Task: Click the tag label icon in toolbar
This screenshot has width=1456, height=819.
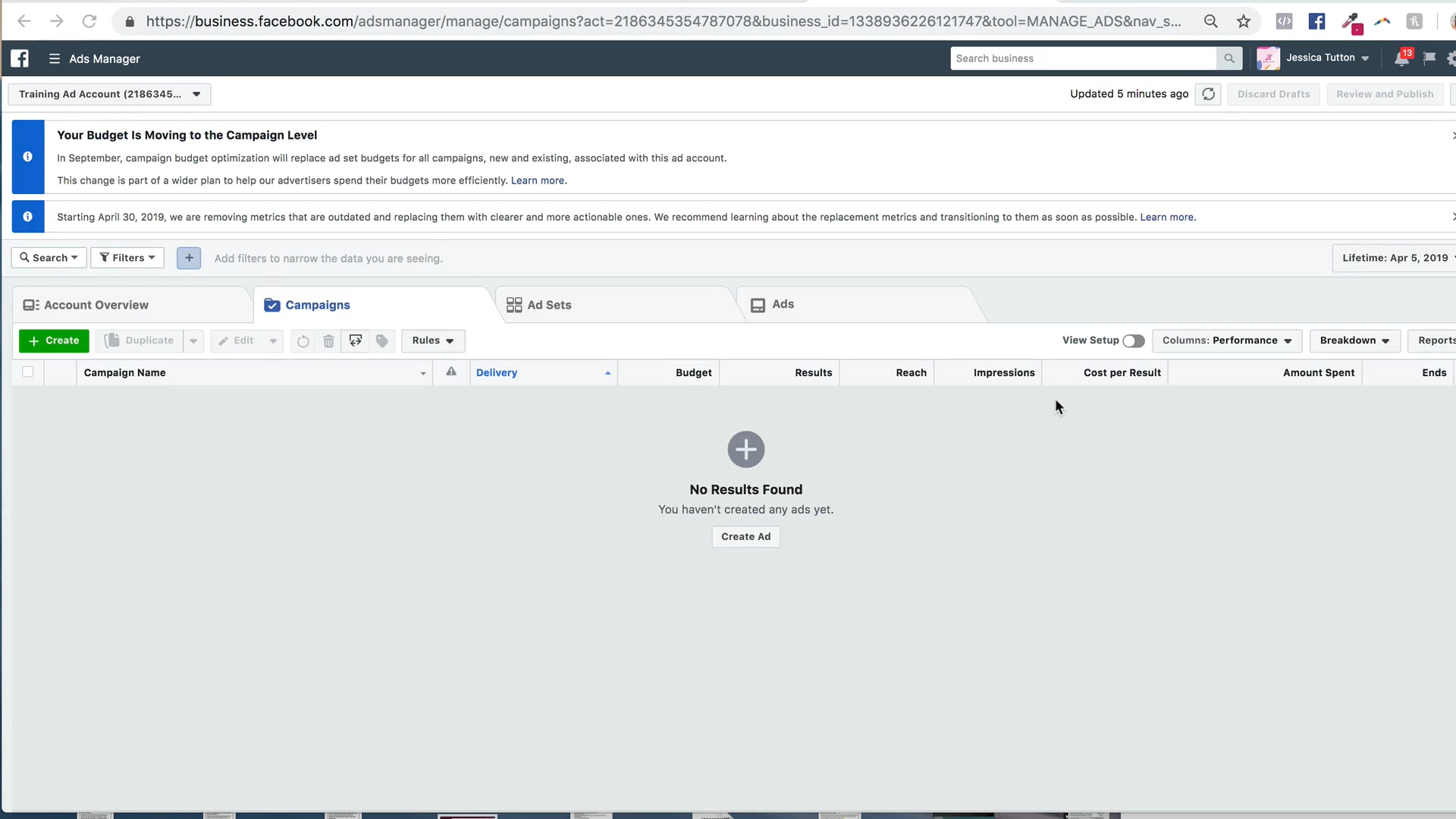Action: tap(382, 341)
